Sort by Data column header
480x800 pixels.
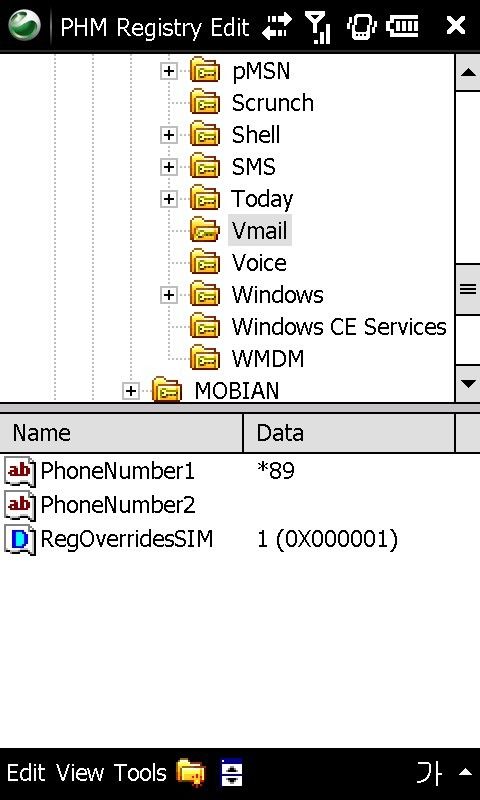coord(348,433)
